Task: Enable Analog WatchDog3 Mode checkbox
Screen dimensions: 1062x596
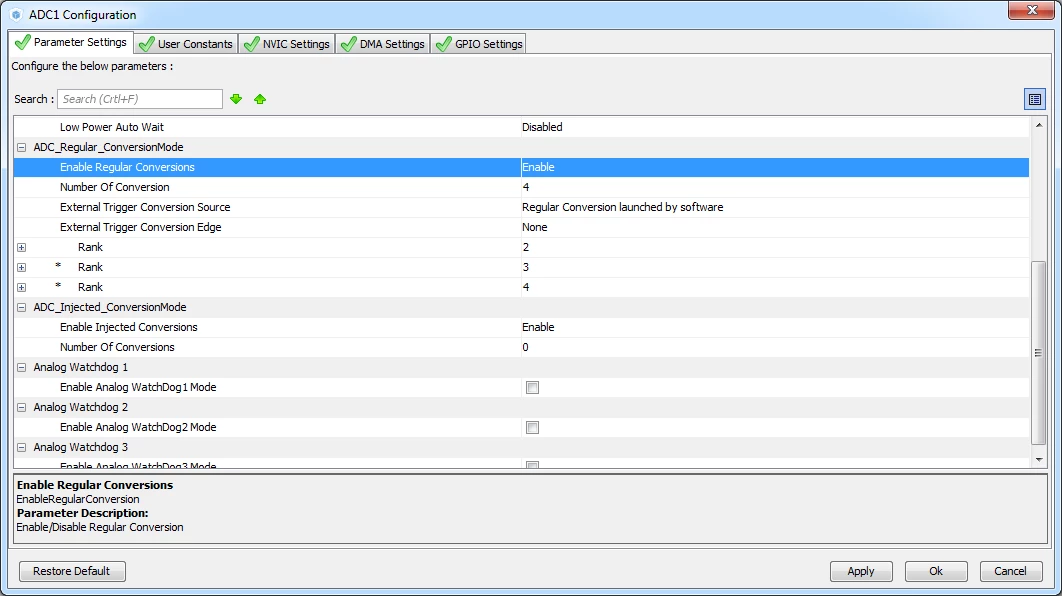Action: (532, 465)
